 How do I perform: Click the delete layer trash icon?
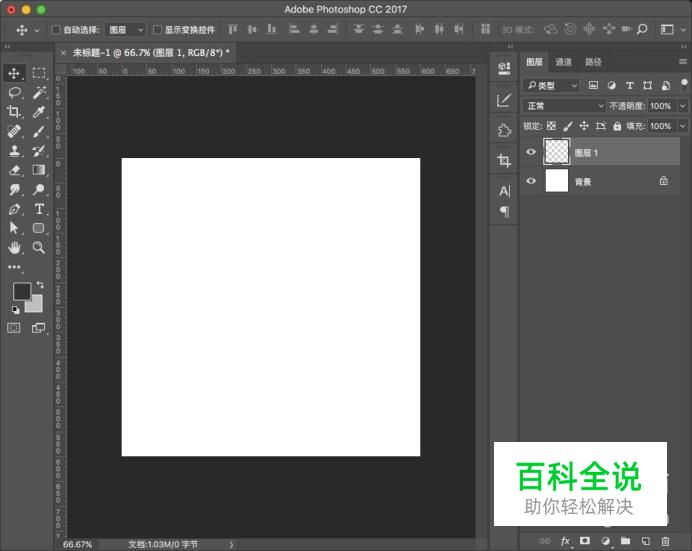[665, 541]
